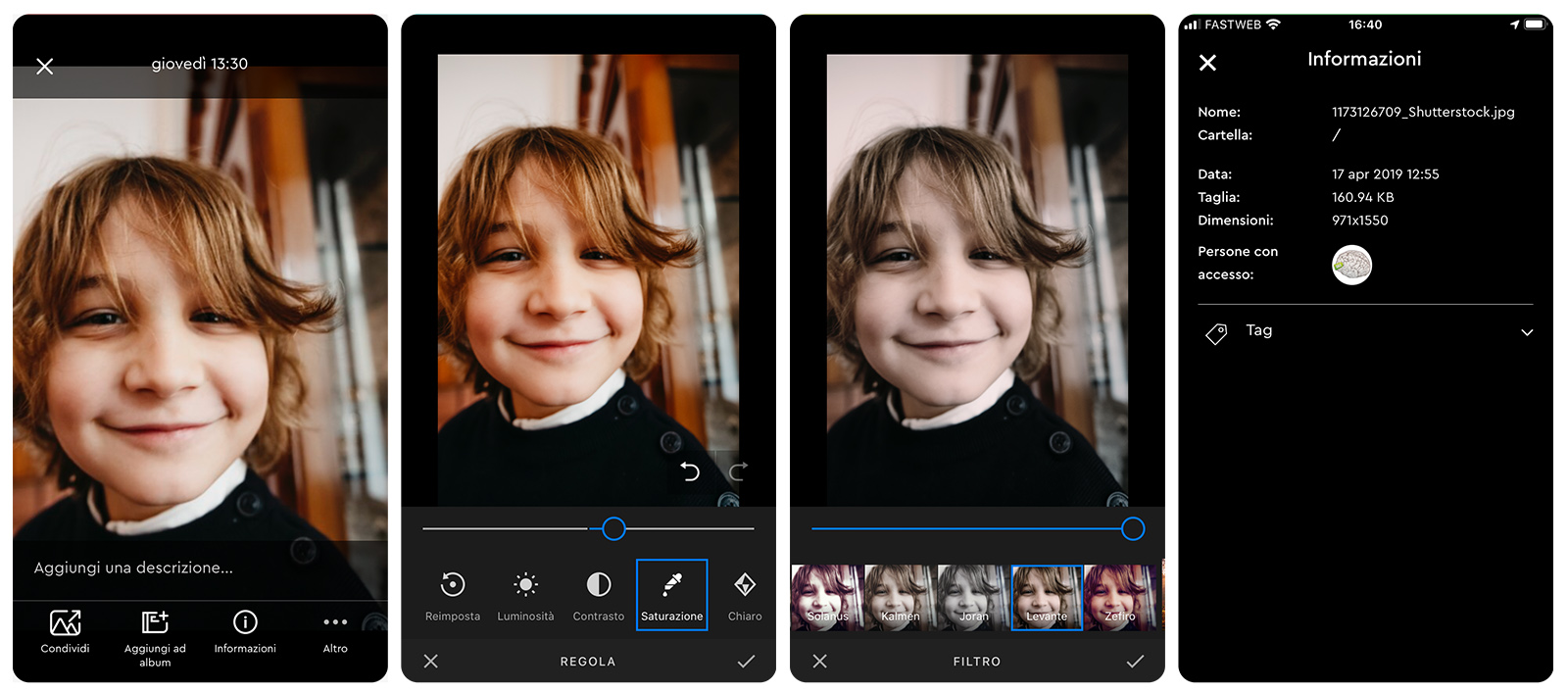The width and height of the screenshot is (1568, 692).
Task: Click the FILTRO label
Action: tap(977, 662)
